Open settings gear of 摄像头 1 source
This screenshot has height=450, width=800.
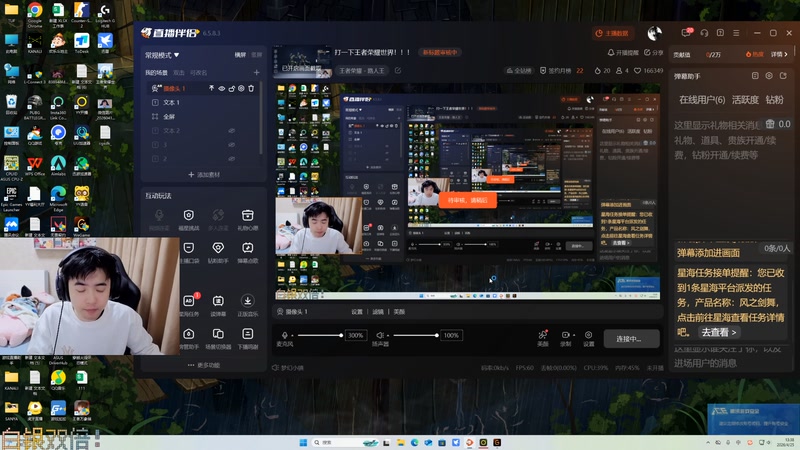pyautogui.click(x=241, y=88)
